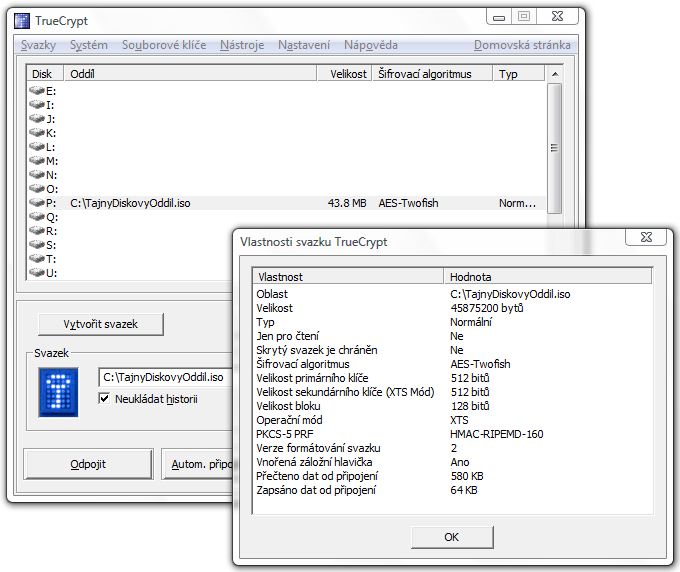This screenshot has height=572, width=680.
Task: Click AES-Twofish in the drive list
Action: click(x=408, y=203)
